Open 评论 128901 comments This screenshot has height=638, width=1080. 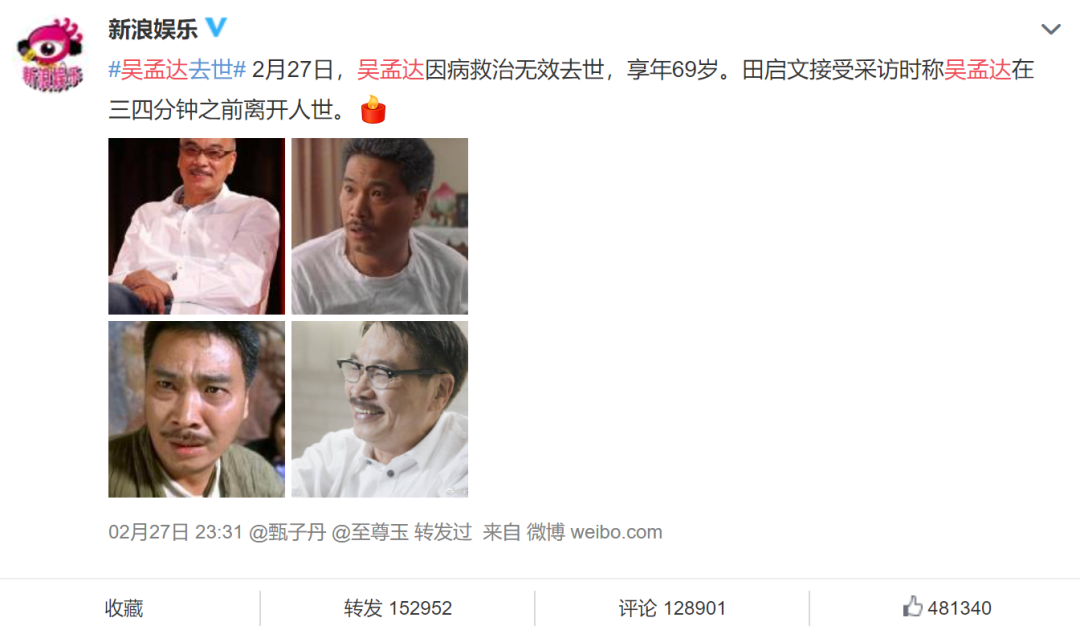(672, 608)
